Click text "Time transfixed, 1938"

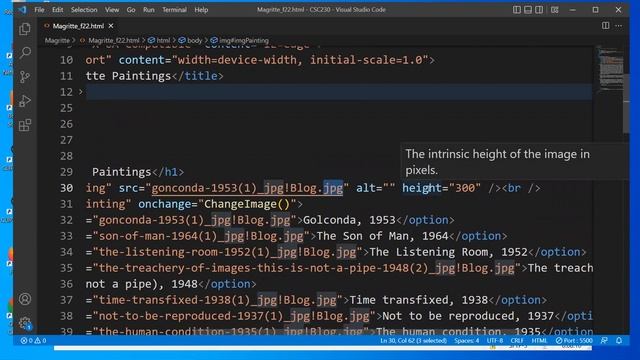click(419, 300)
